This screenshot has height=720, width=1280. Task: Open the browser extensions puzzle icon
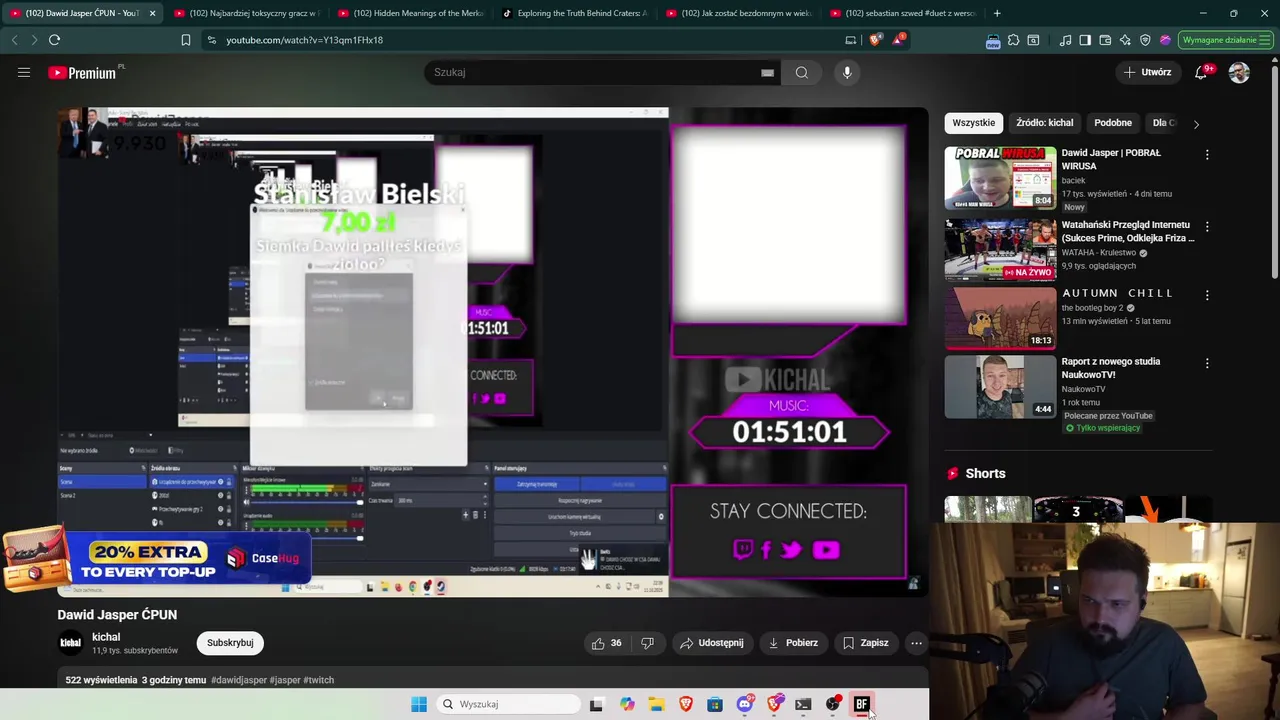pos(1013,40)
